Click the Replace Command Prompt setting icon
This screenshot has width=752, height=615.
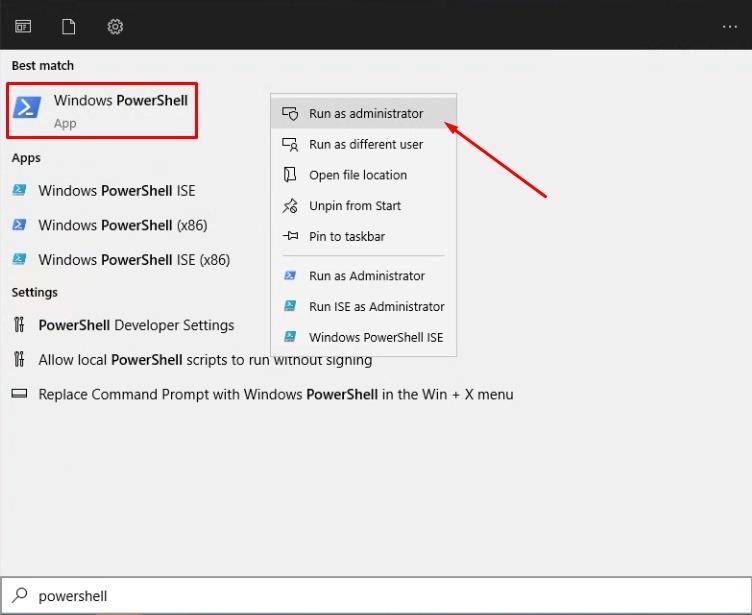[19, 394]
